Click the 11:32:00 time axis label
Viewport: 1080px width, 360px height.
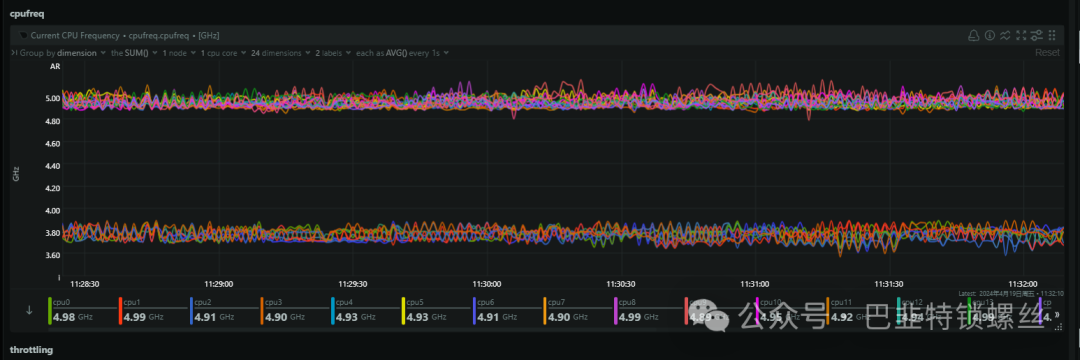point(1024,283)
